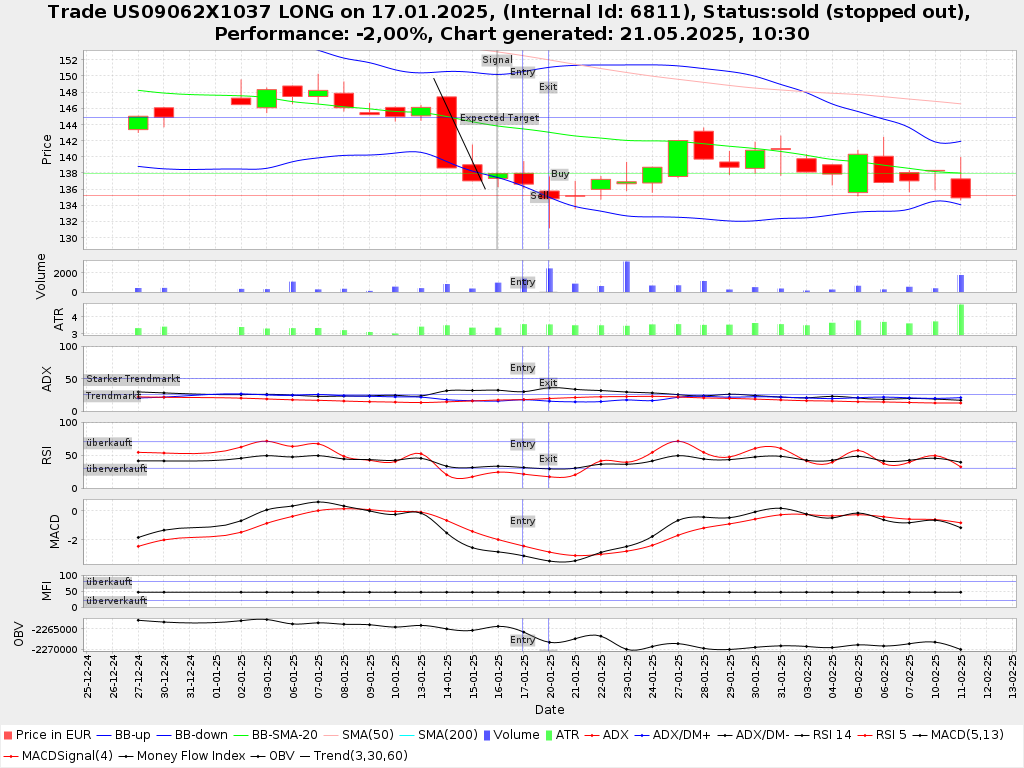This screenshot has height=768, width=1024.
Task: Click the überkauft label in the RSI panel
Action: pyautogui.click(x=108, y=442)
